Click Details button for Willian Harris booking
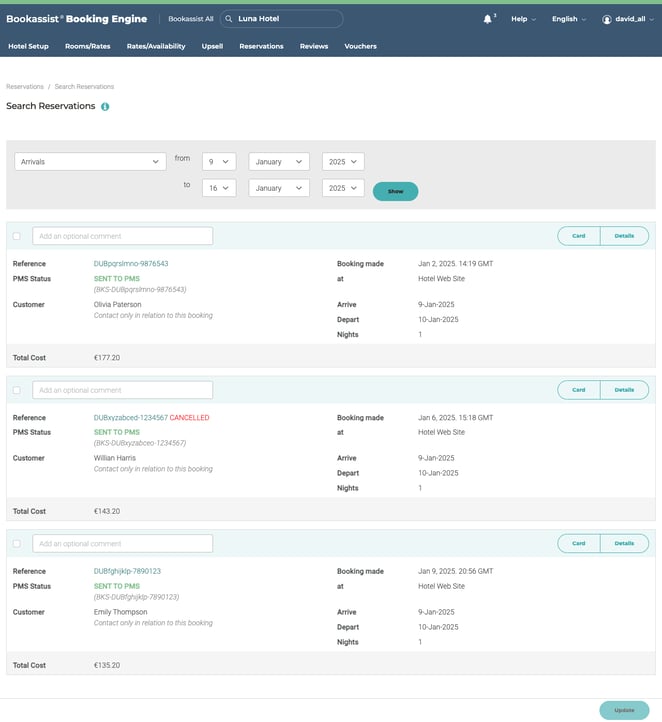662x722 pixels. tap(624, 390)
